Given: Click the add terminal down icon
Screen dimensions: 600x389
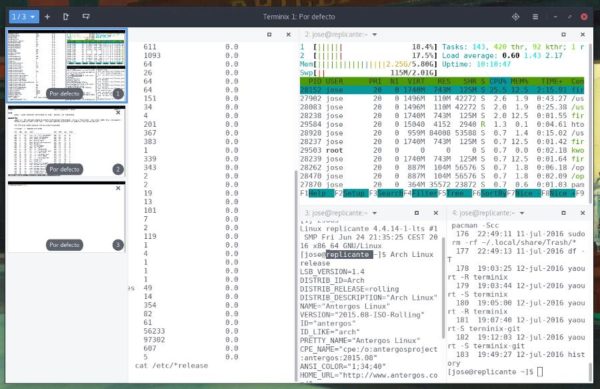Looking at the screenshot, I should 86,17.
